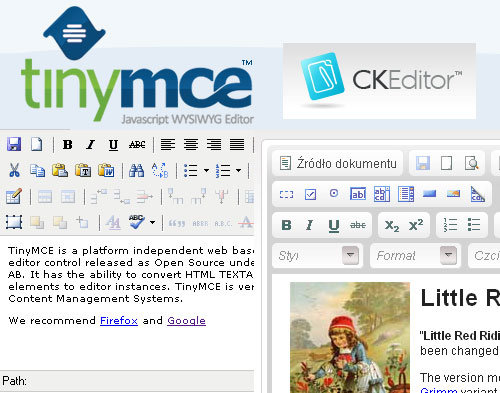Follow the Grimm link in CKEditor
This screenshot has width=500, height=393.
[x=439, y=390]
